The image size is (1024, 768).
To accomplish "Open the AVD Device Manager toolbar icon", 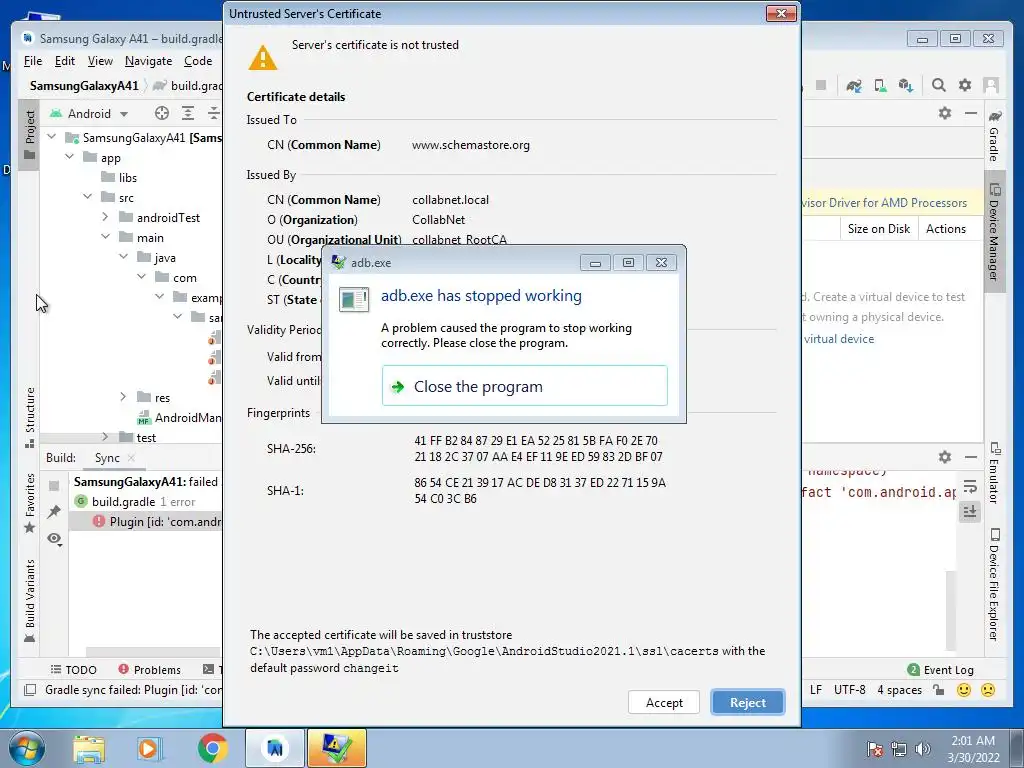I will 880,86.
